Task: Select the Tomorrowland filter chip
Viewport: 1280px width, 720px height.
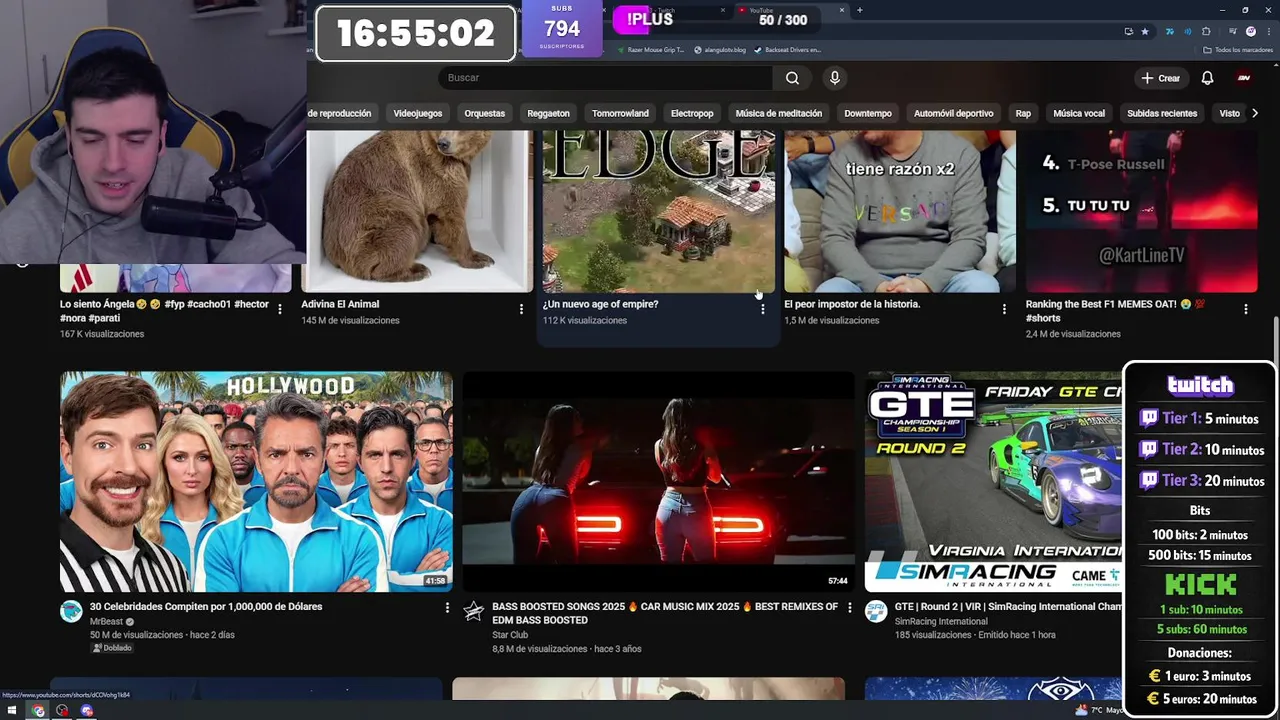Action: tap(620, 113)
